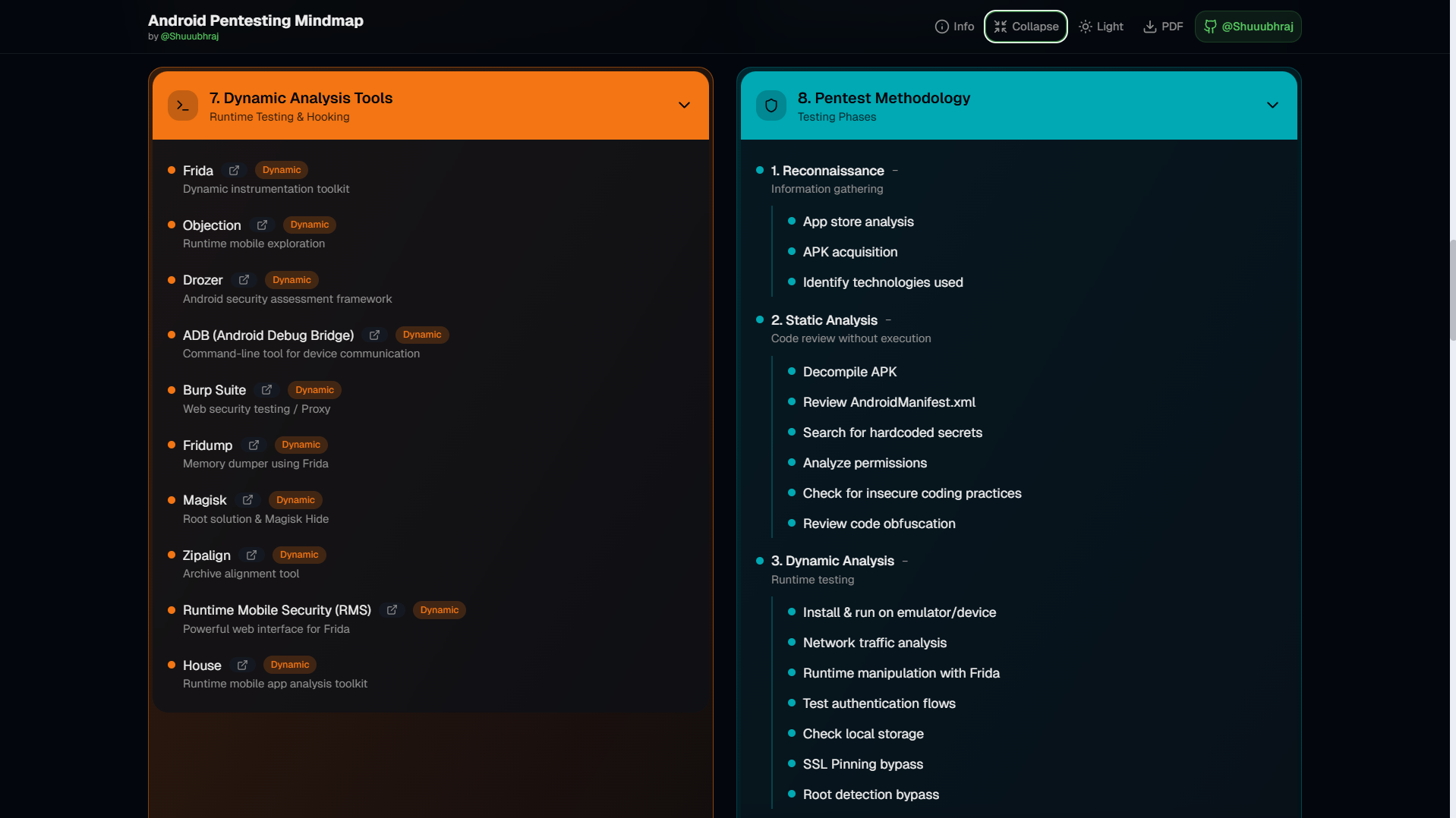
Task: Select the House tool entry
Action: [x=202, y=665]
